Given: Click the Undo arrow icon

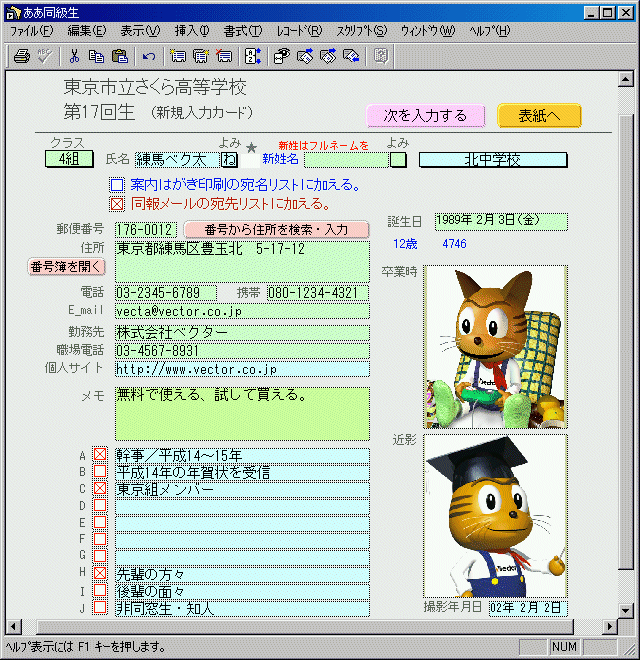Looking at the screenshot, I should pyautogui.click(x=149, y=56).
